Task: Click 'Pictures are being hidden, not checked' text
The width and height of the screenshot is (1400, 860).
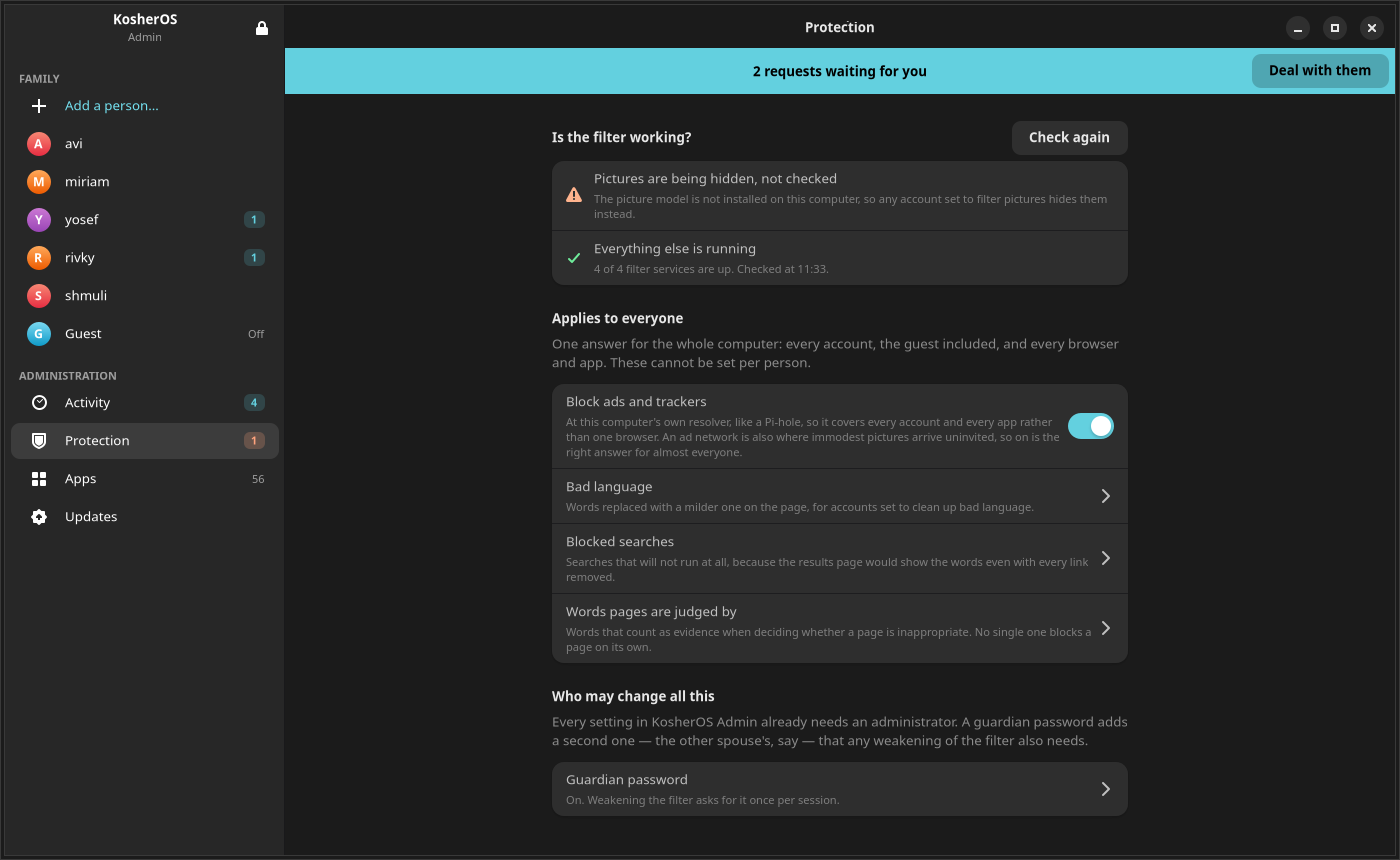Action: pos(715,179)
